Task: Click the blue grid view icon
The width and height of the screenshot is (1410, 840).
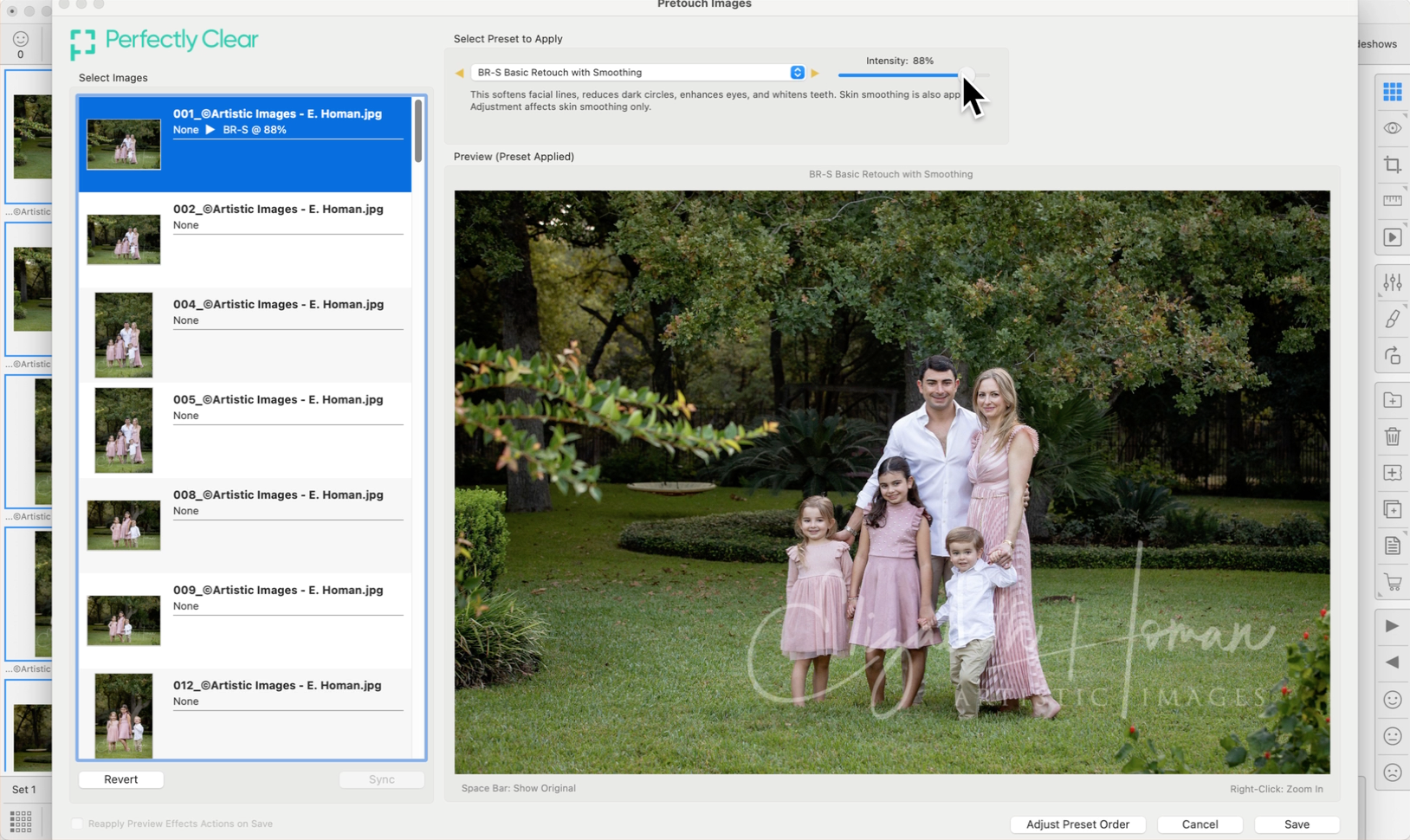Action: pyautogui.click(x=1392, y=91)
